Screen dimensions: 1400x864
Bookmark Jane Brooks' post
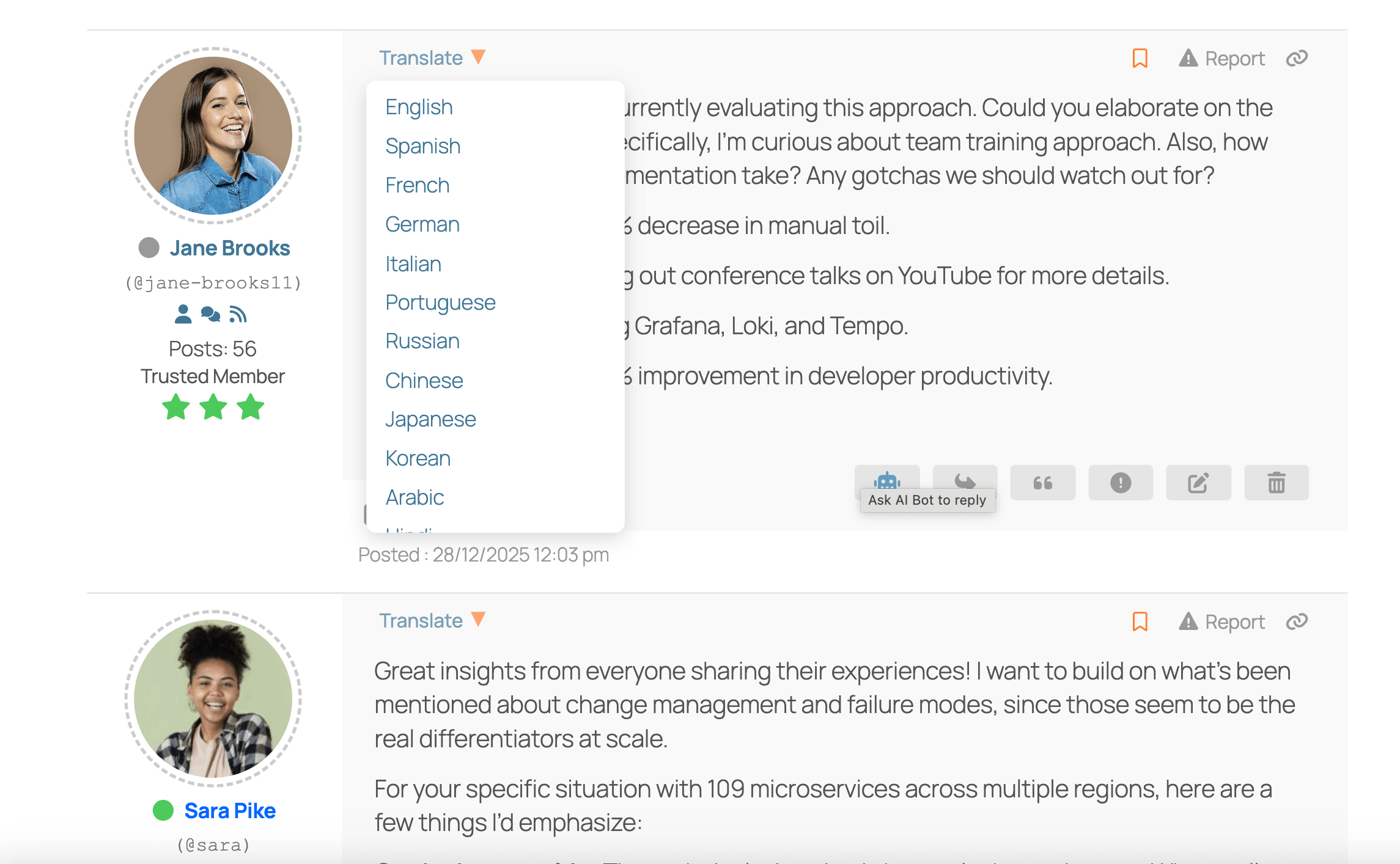point(1140,58)
